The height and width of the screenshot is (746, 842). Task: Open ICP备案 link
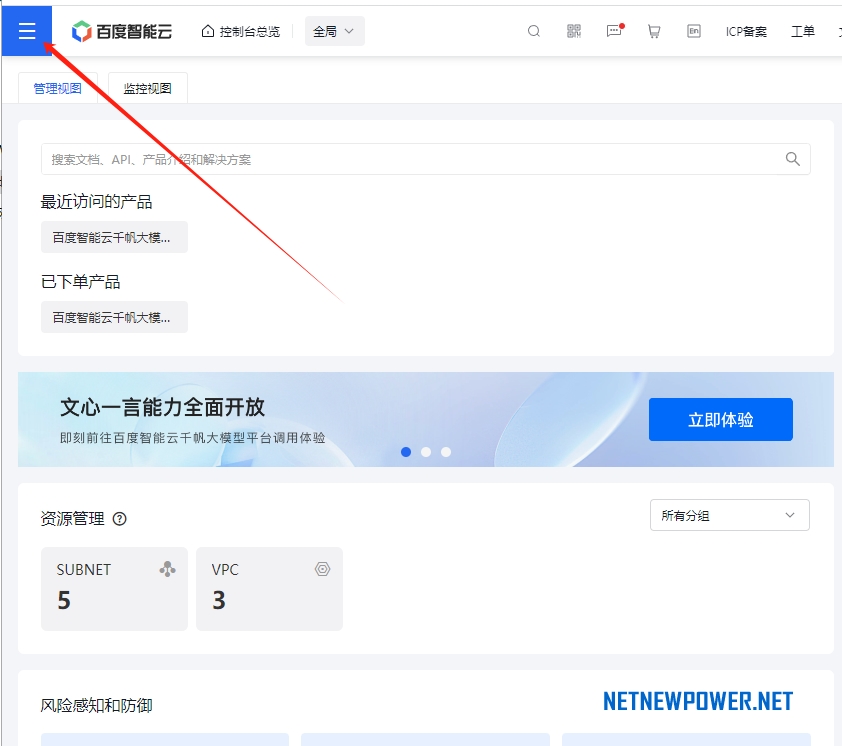746,32
